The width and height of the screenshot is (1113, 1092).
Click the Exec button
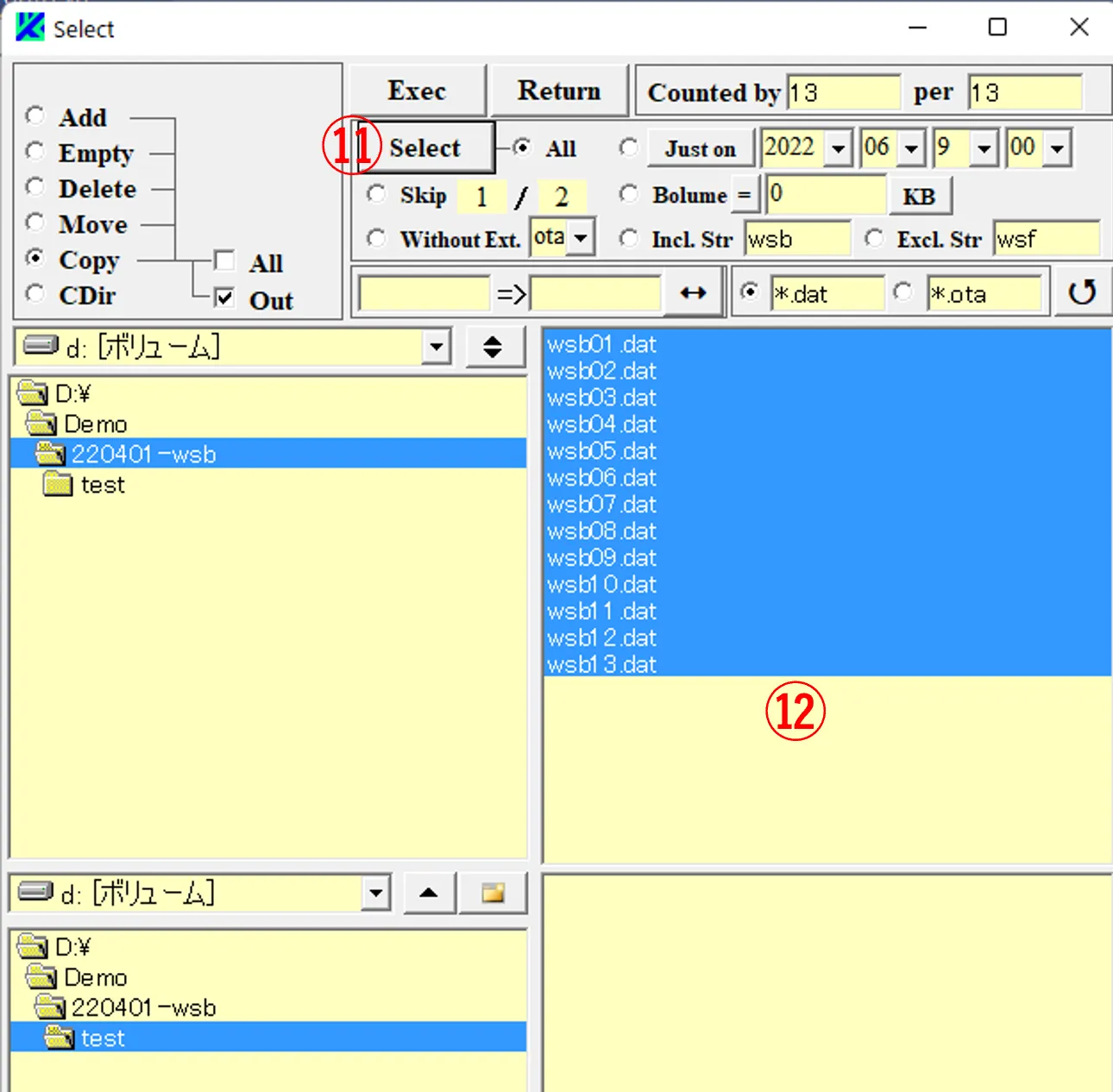417,91
